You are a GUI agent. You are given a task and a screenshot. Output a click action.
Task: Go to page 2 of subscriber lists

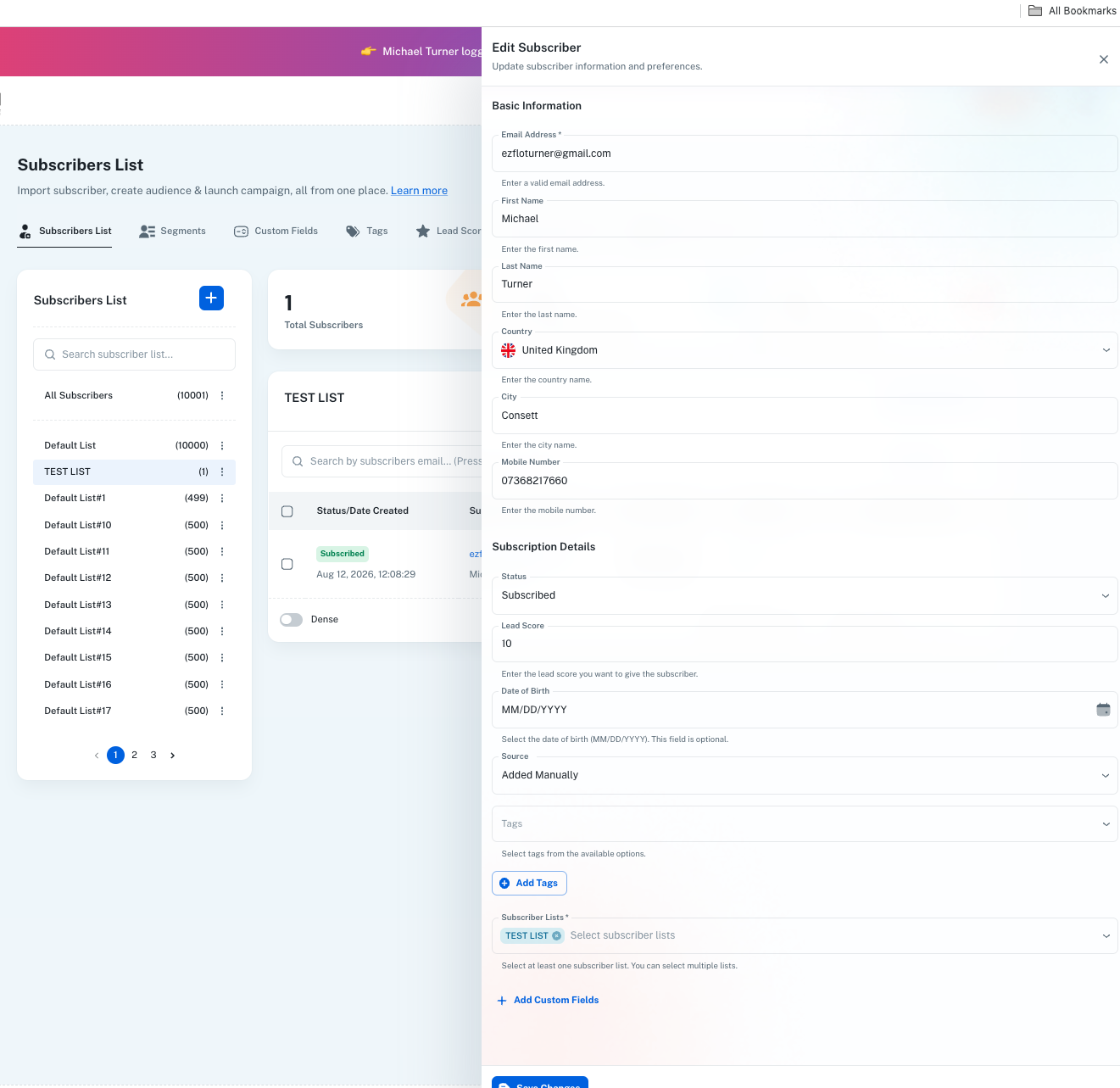tap(134, 755)
